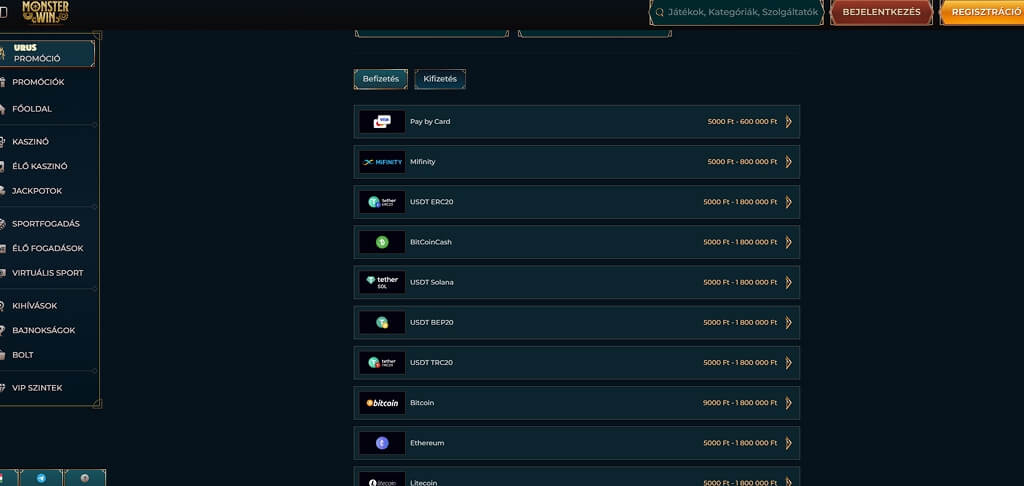Click the BitCoinCash green coin icon
The image size is (1024, 486).
click(382, 242)
